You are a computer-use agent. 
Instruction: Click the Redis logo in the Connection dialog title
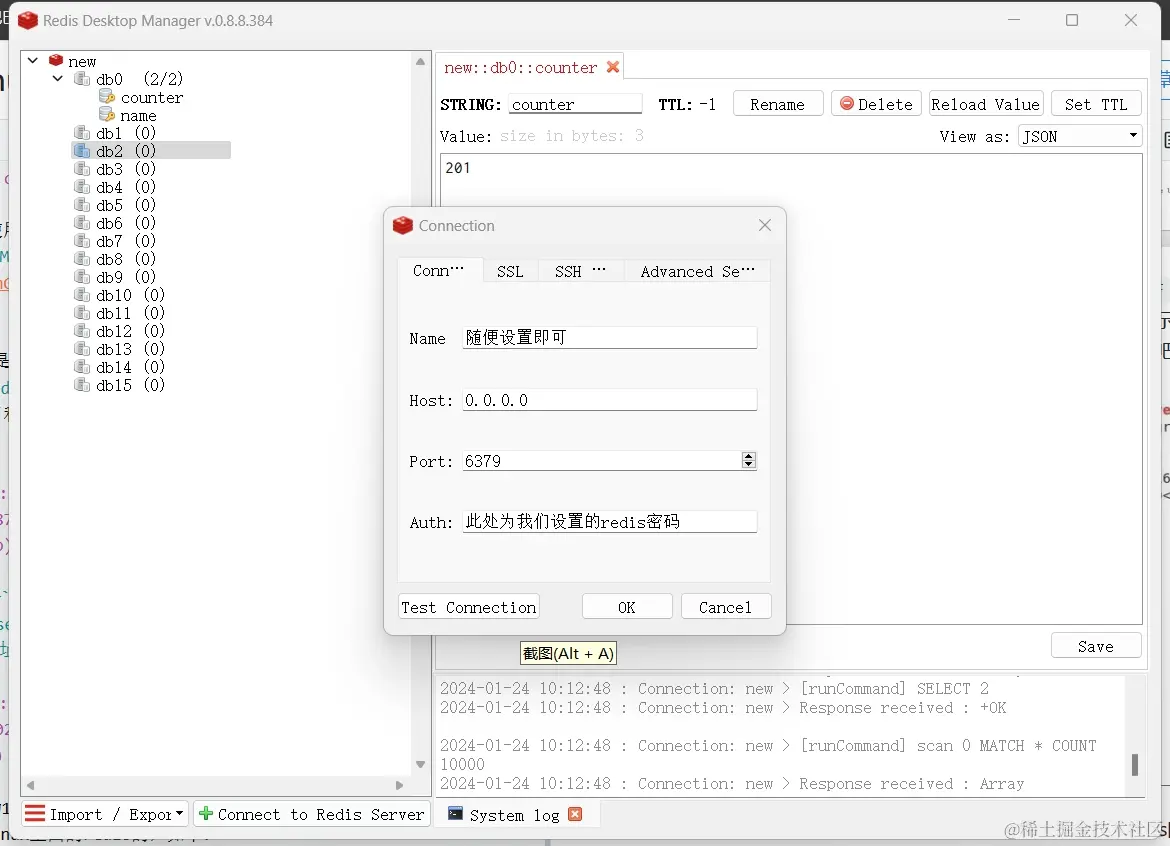click(x=402, y=226)
